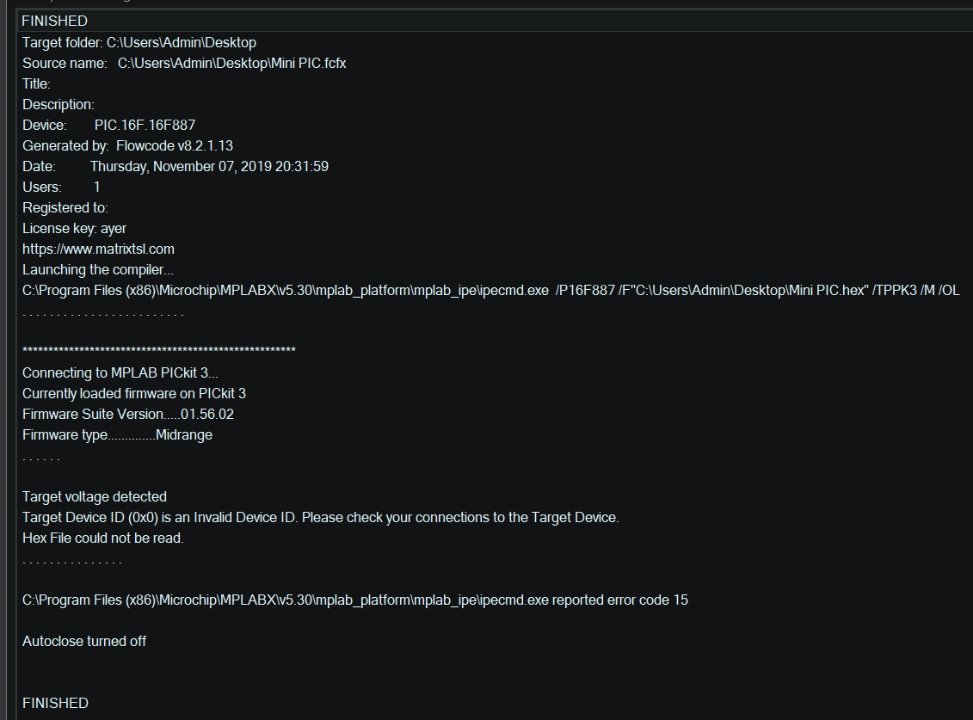Click the Connecting to MPLAB PICkit 3 line
The height and width of the screenshot is (720, 973).
pyautogui.click(x=120, y=372)
